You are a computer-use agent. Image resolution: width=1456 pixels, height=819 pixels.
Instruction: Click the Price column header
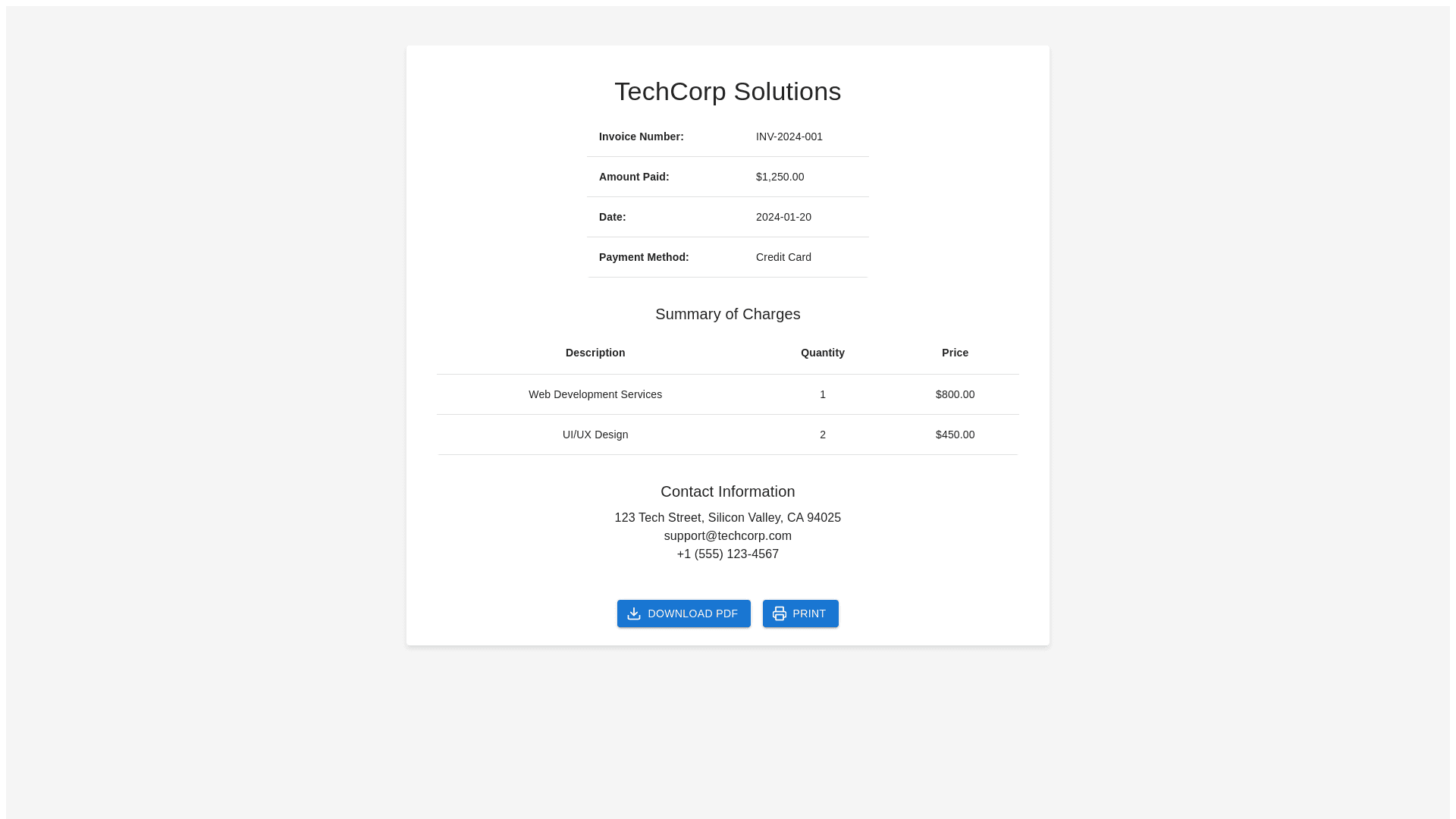[x=955, y=353]
